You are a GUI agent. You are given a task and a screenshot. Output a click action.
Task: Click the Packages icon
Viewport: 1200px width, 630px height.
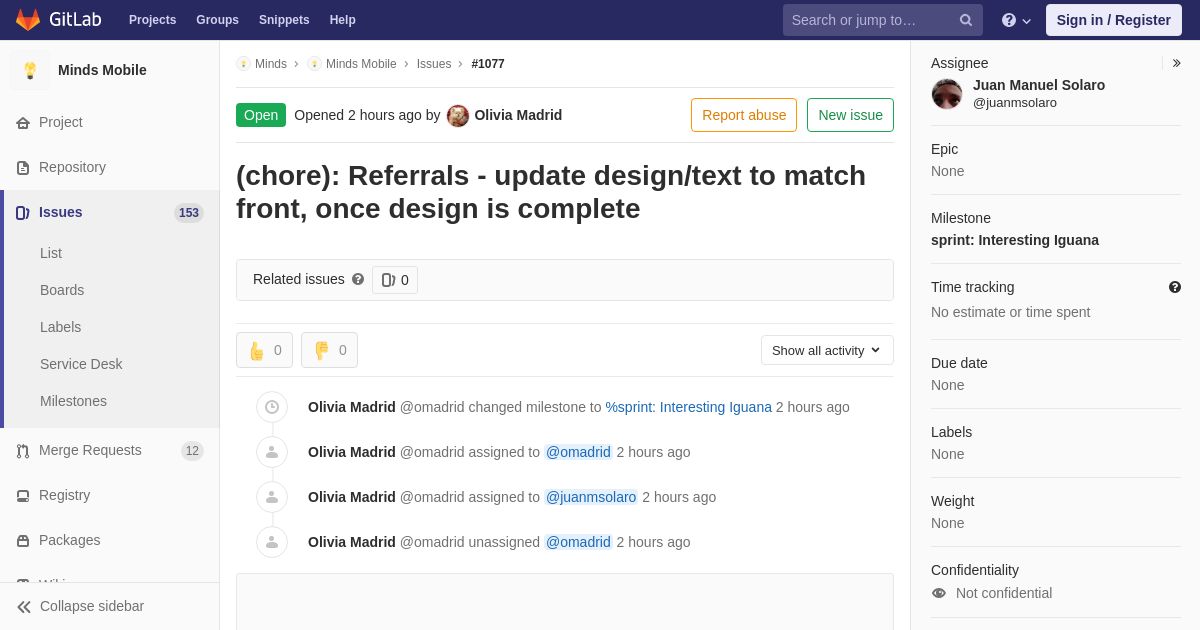click(x=23, y=541)
